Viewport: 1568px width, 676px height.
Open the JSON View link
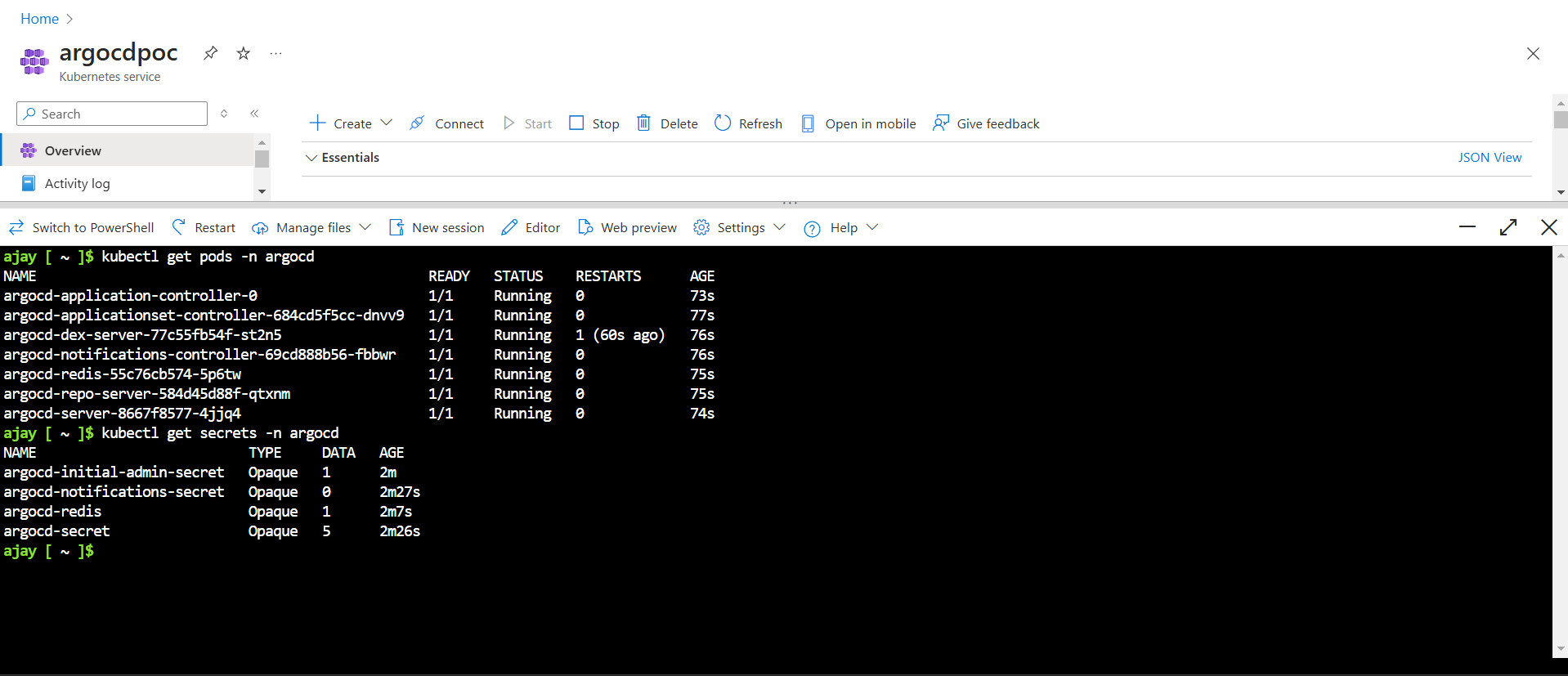(1490, 158)
